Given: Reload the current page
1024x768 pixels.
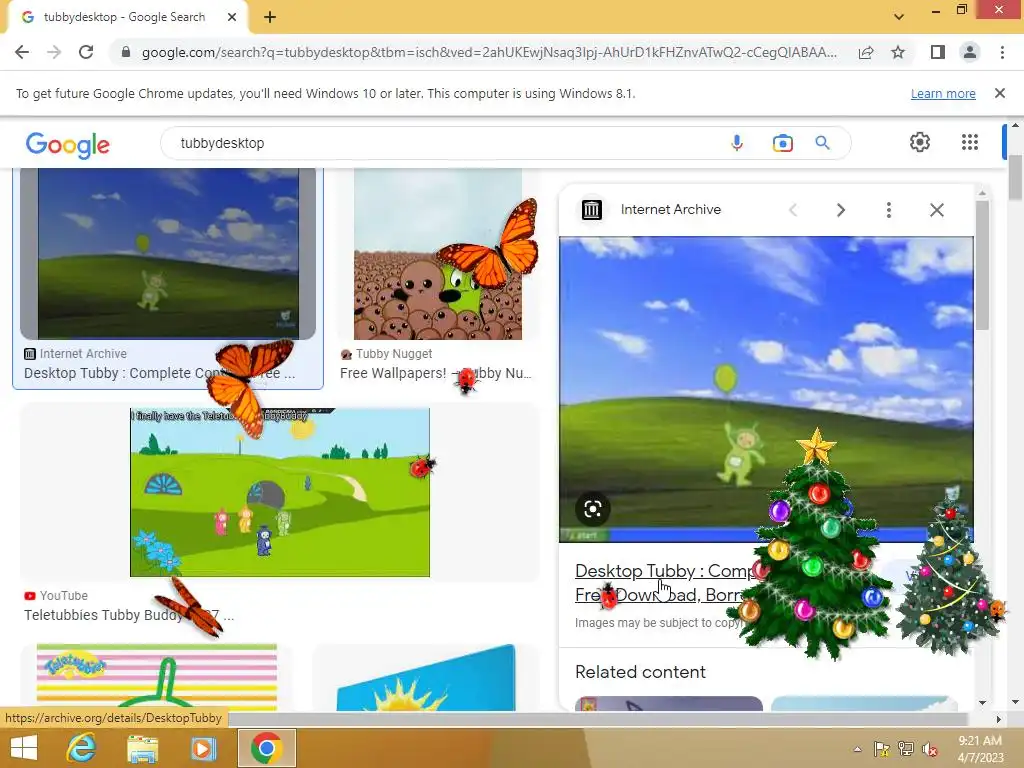Looking at the screenshot, I should pos(86,52).
